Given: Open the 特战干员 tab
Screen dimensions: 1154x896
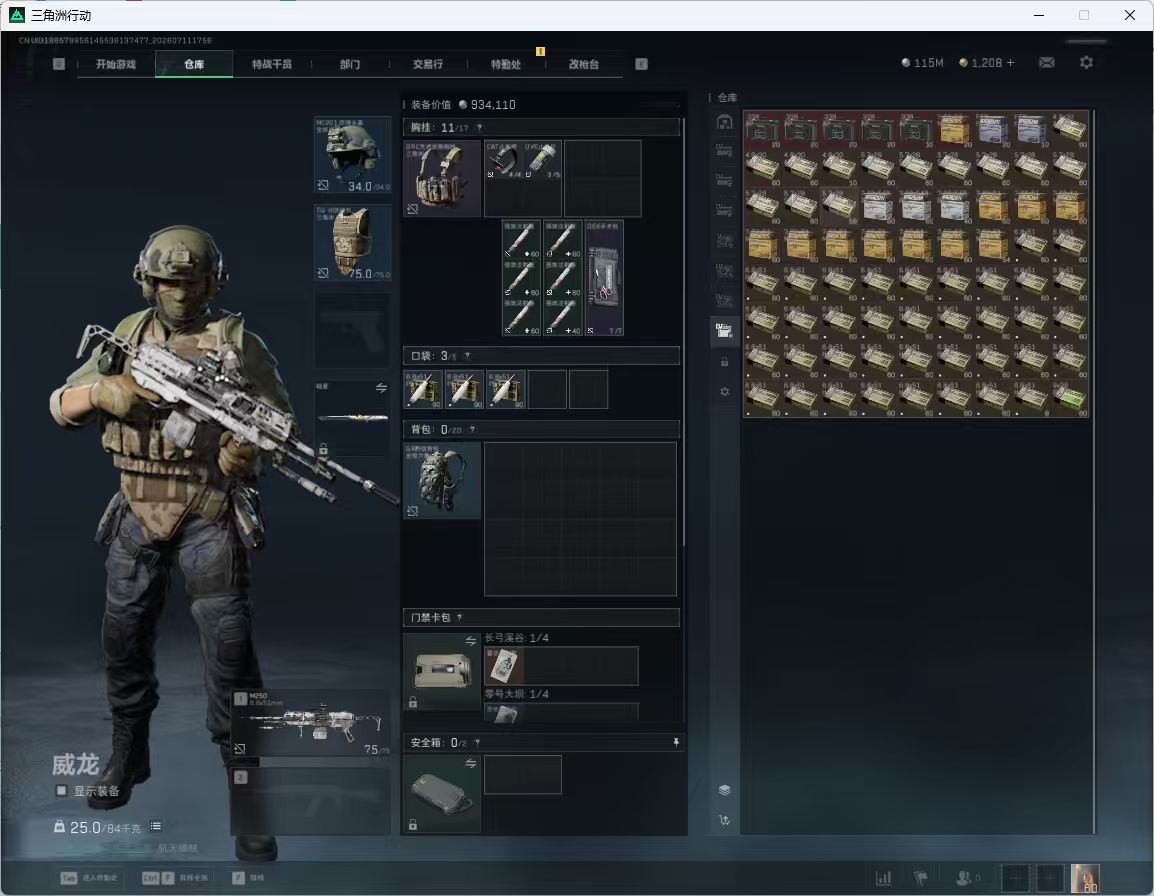Looking at the screenshot, I should click(x=272, y=64).
